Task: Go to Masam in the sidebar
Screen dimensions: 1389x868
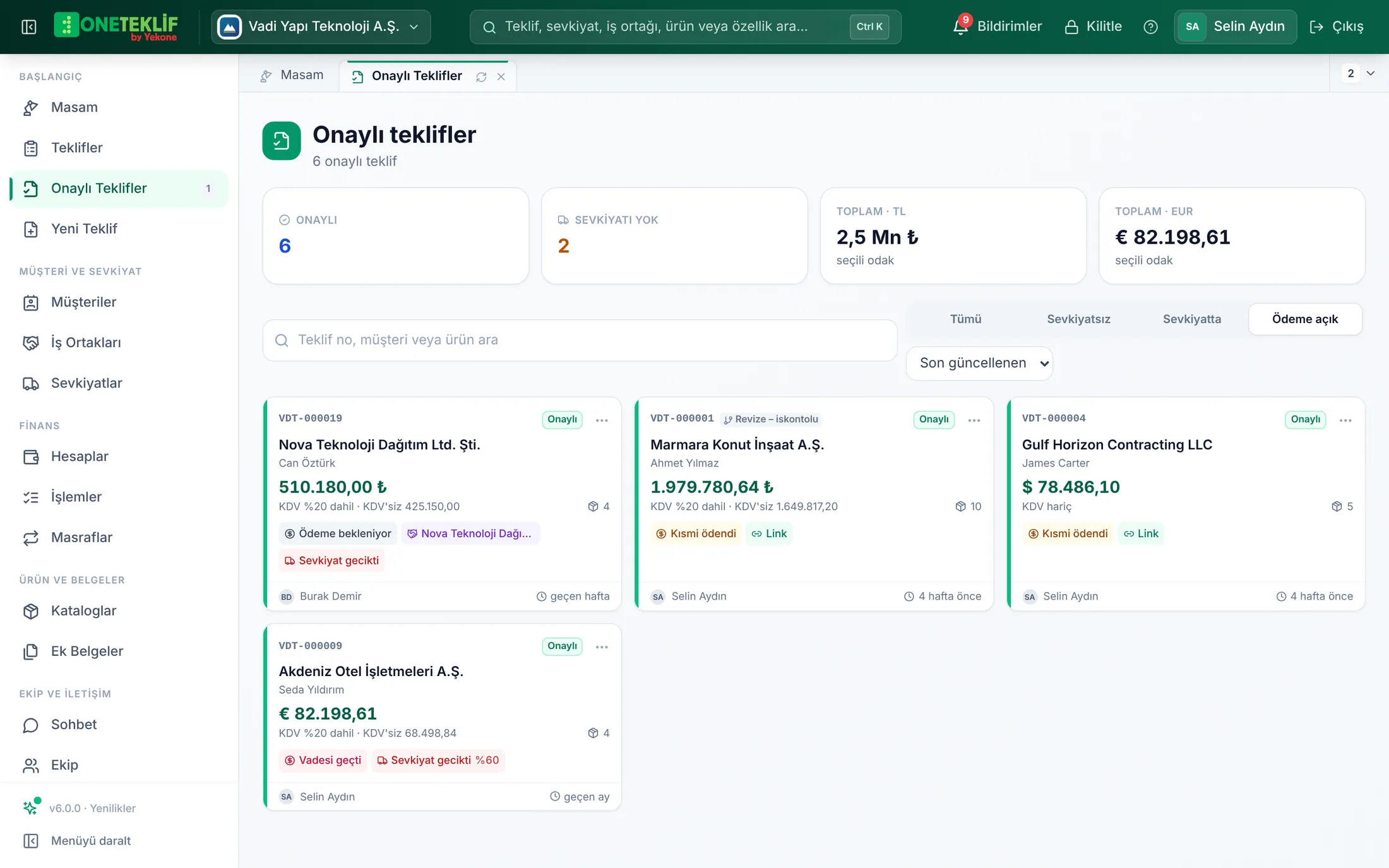Action: pos(119,107)
